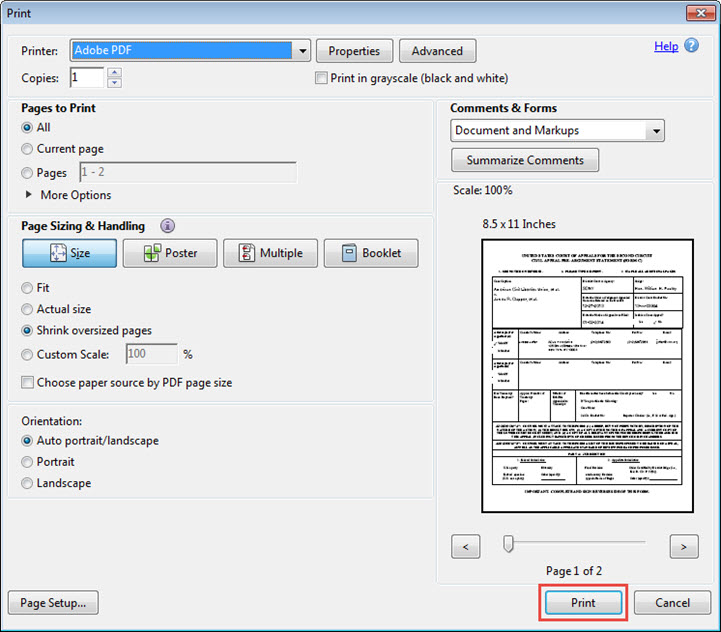This screenshot has height=632, width=721.
Task: Open the Comments & Forms dropdown
Action: pyautogui.click(x=655, y=131)
